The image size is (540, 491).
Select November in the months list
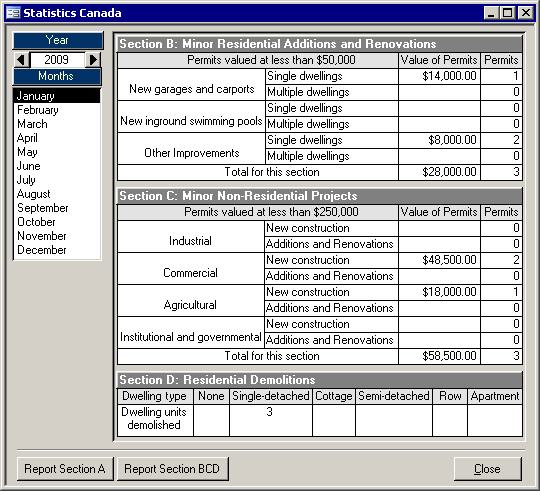[x=57, y=236]
